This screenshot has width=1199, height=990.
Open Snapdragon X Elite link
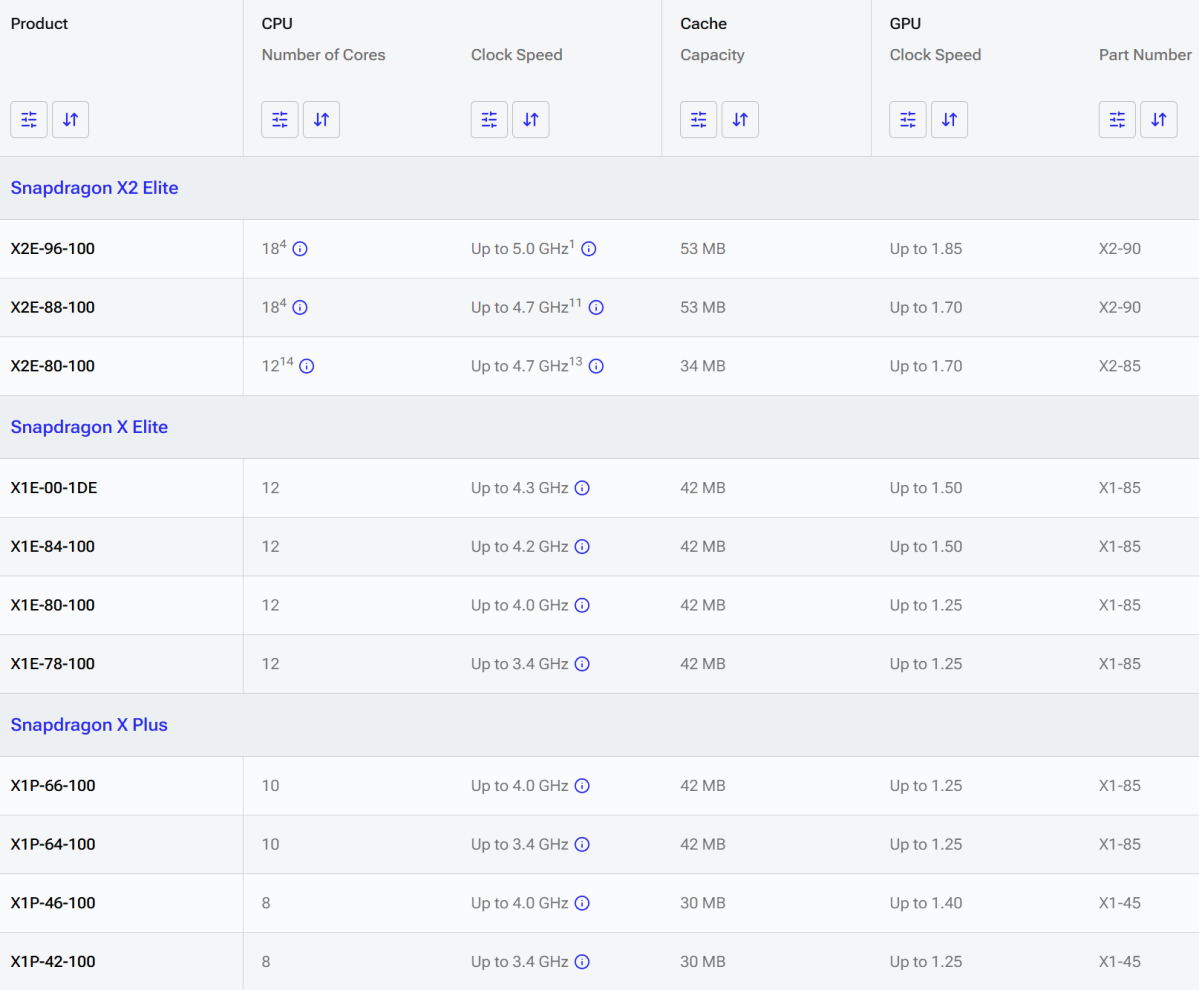[89, 427]
